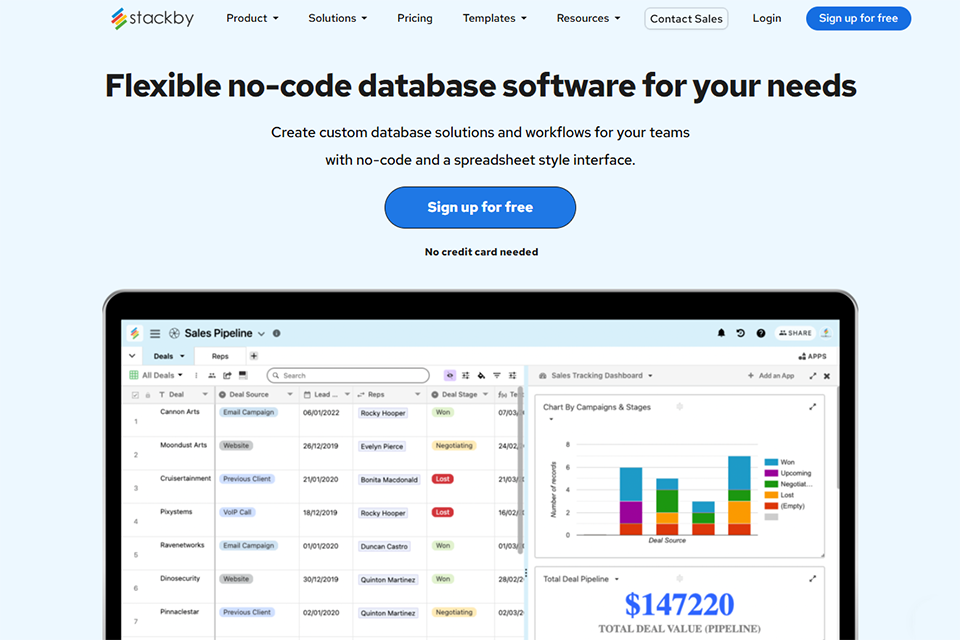
Task: Open the Reps column dropdown arrow
Action: click(418, 394)
